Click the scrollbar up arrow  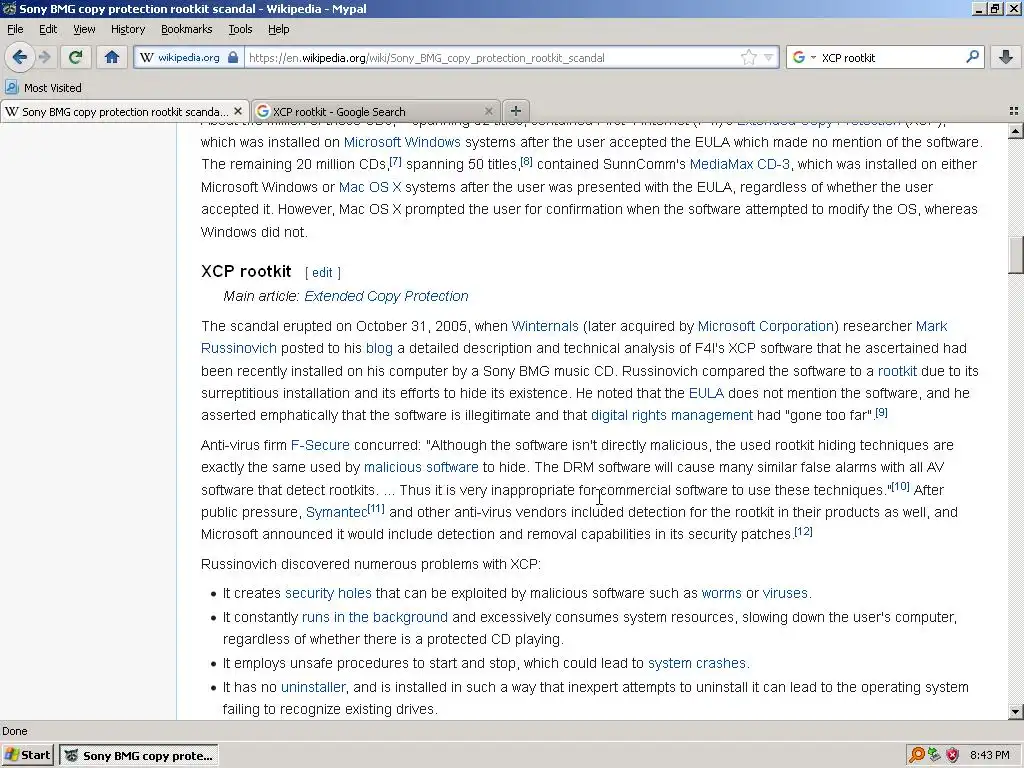click(x=1015, y=132)
